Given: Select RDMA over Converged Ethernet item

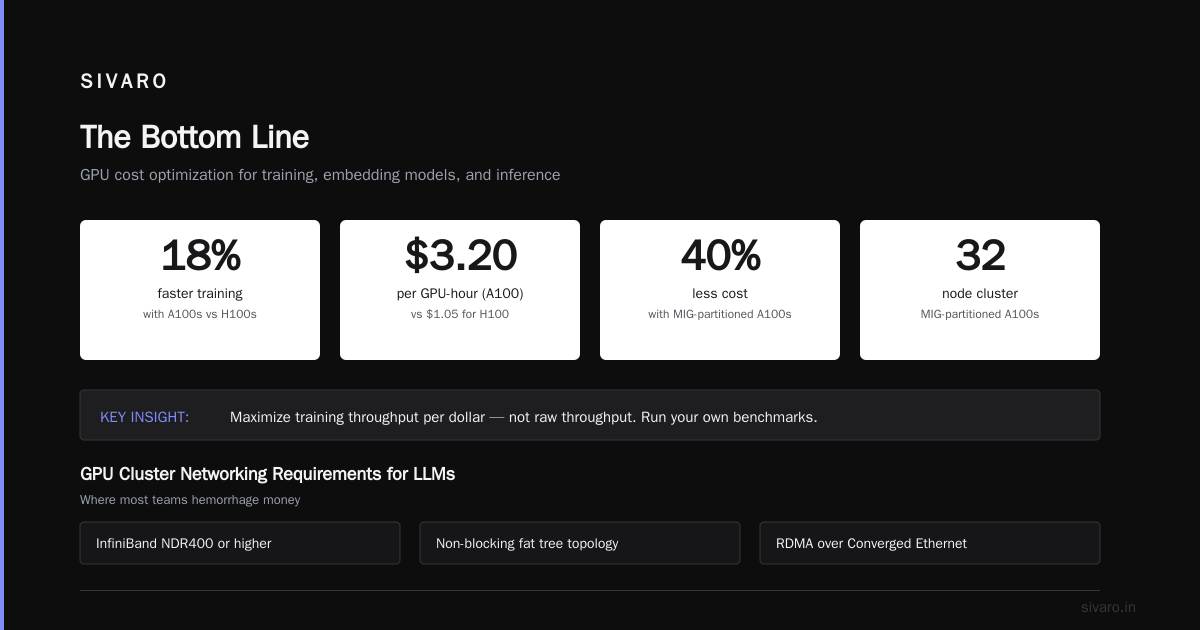Looking at the screenshot, I should (x=930, y=543).
